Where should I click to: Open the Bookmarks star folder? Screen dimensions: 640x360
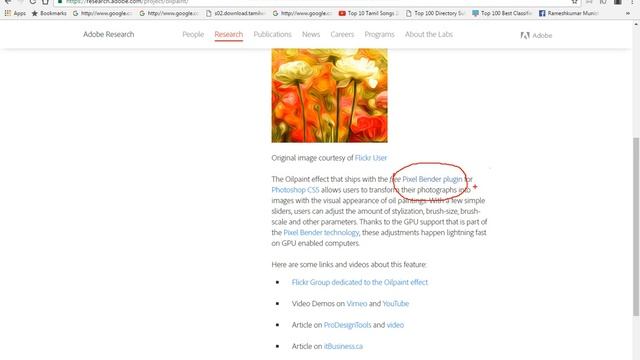point(49,13)
